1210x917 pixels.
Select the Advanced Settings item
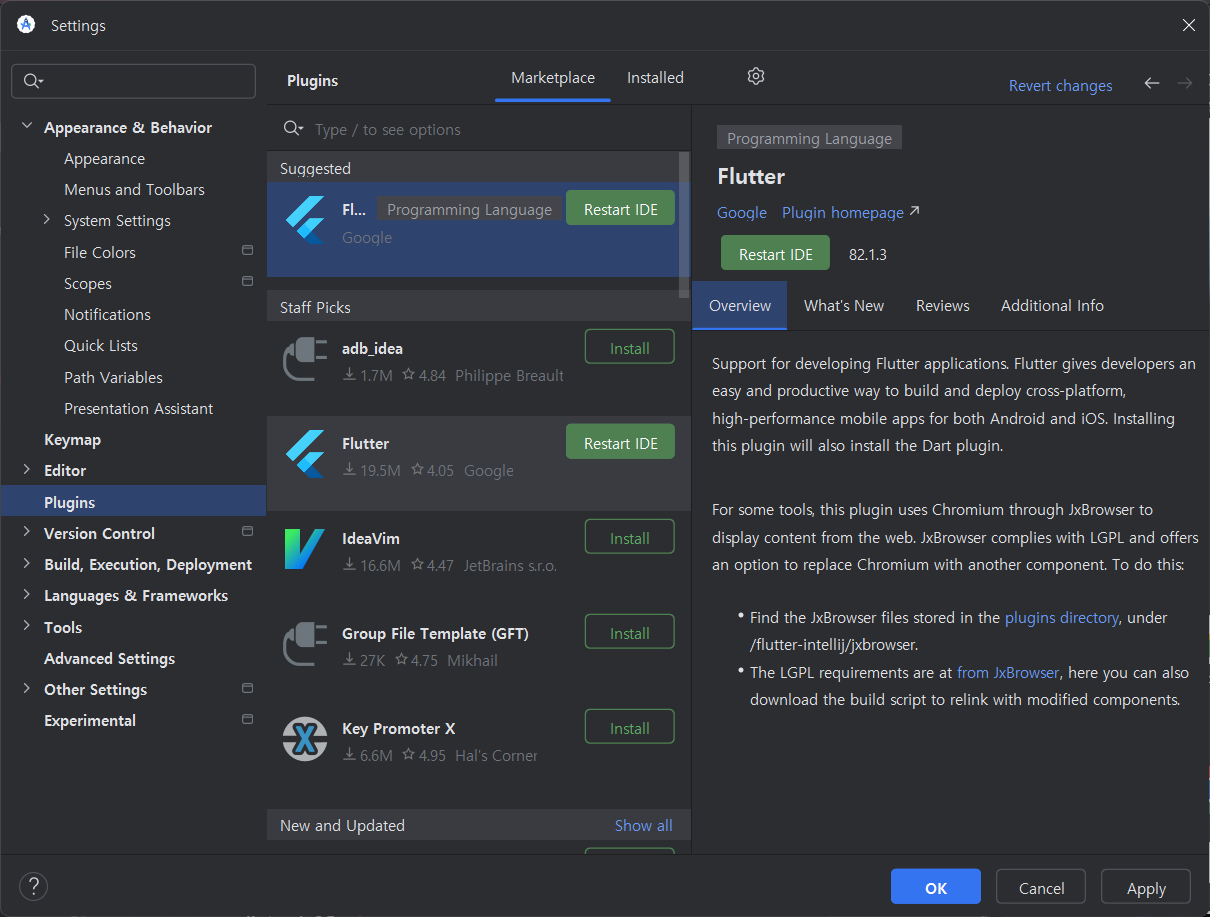coord(109,658)
